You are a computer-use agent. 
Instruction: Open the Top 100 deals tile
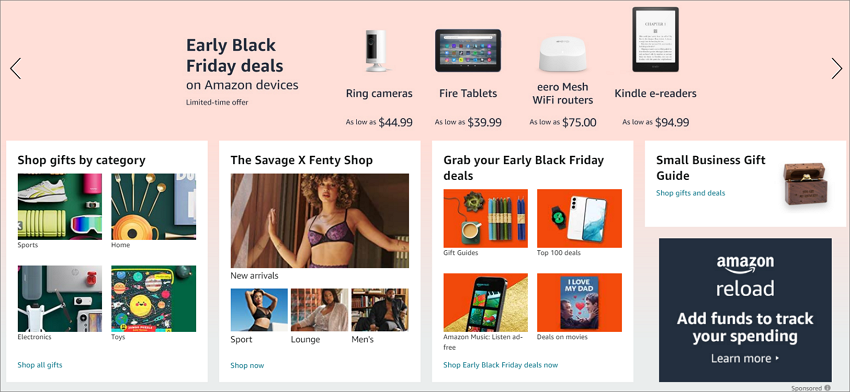pyautogui.click(x=579, y=219)
